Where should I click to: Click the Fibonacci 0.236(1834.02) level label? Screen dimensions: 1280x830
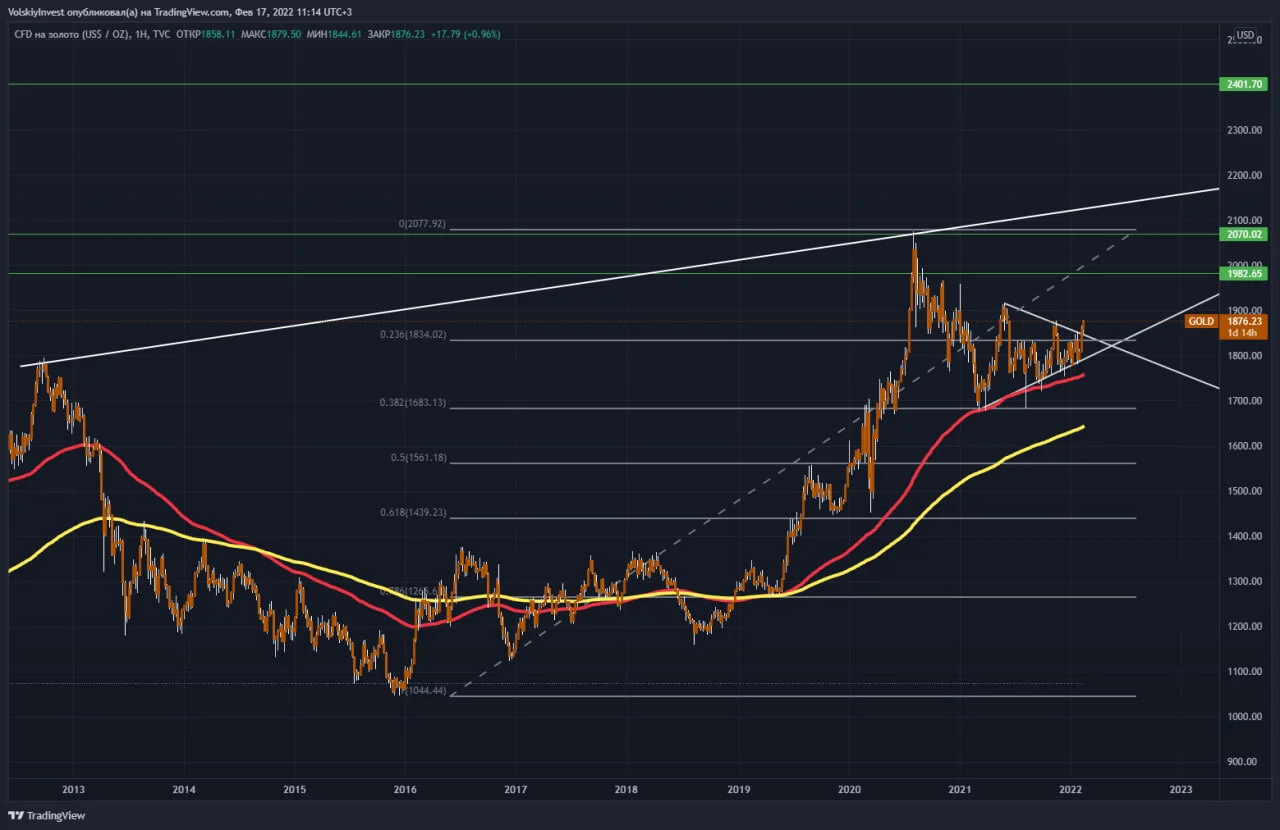click(413, 335)
